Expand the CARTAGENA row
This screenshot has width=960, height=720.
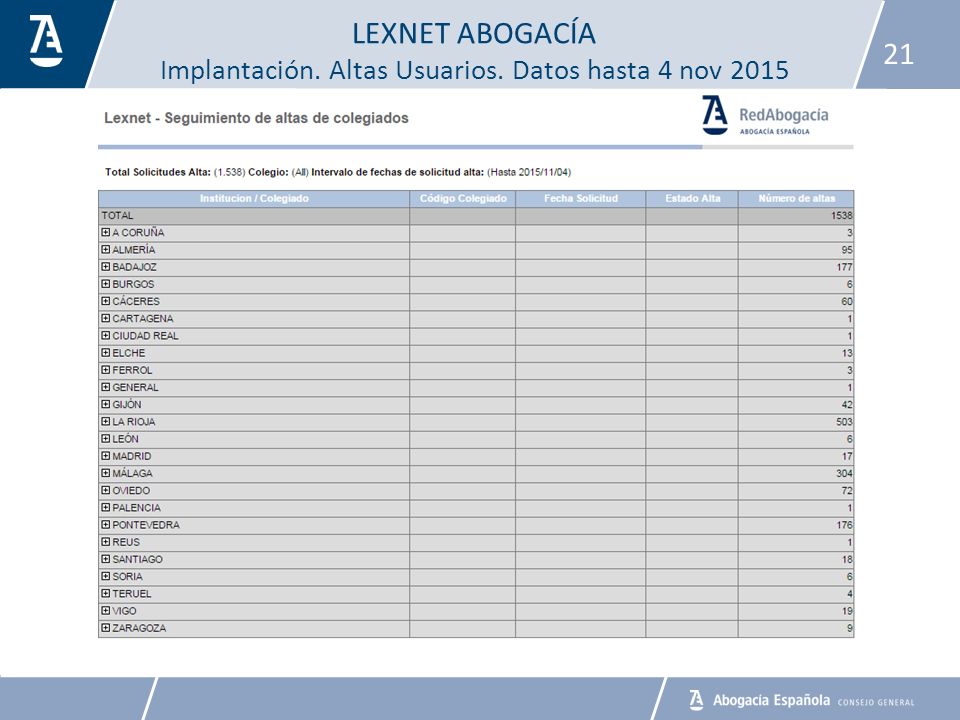[x=106, y=318]
